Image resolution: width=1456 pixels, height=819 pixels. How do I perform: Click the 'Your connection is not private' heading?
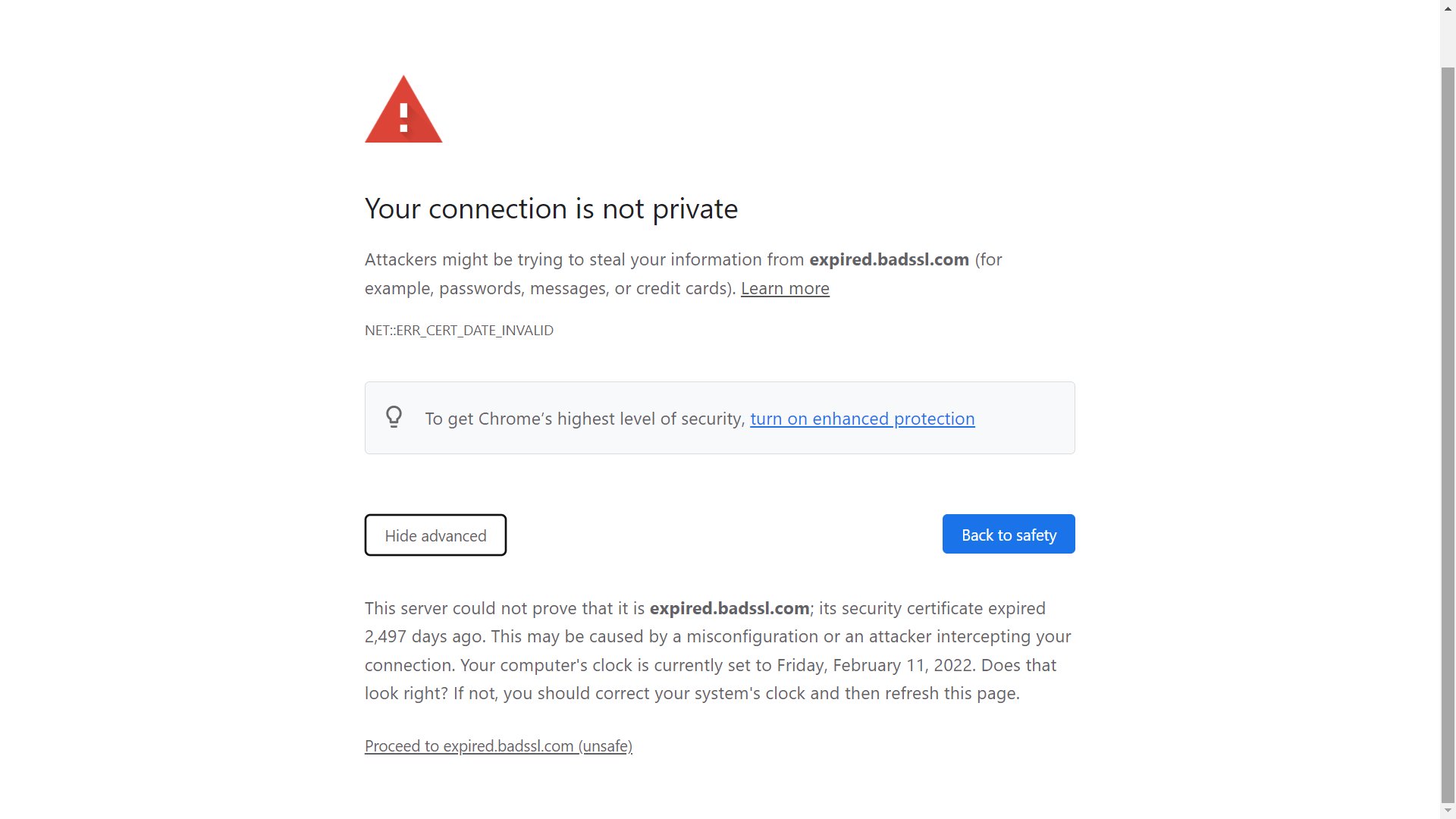click(551, 209)
